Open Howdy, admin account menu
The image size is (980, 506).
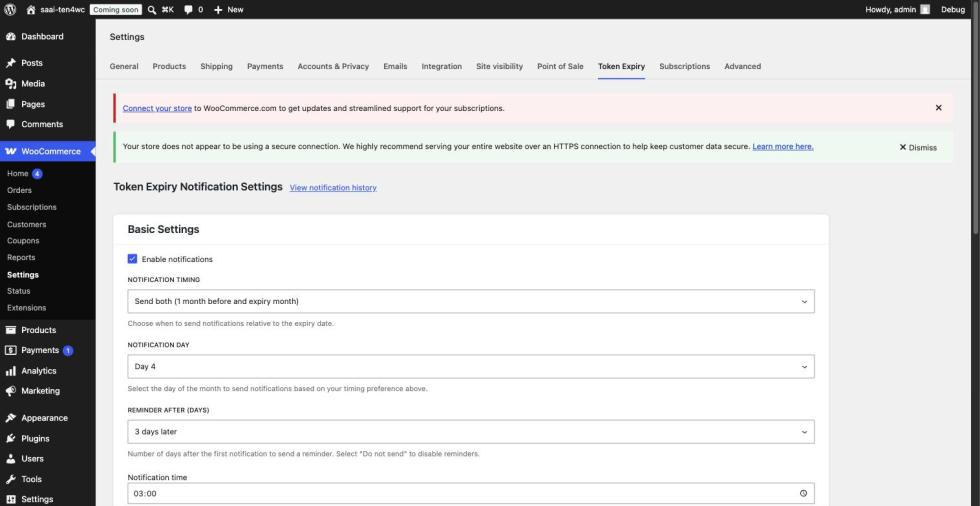898,9
